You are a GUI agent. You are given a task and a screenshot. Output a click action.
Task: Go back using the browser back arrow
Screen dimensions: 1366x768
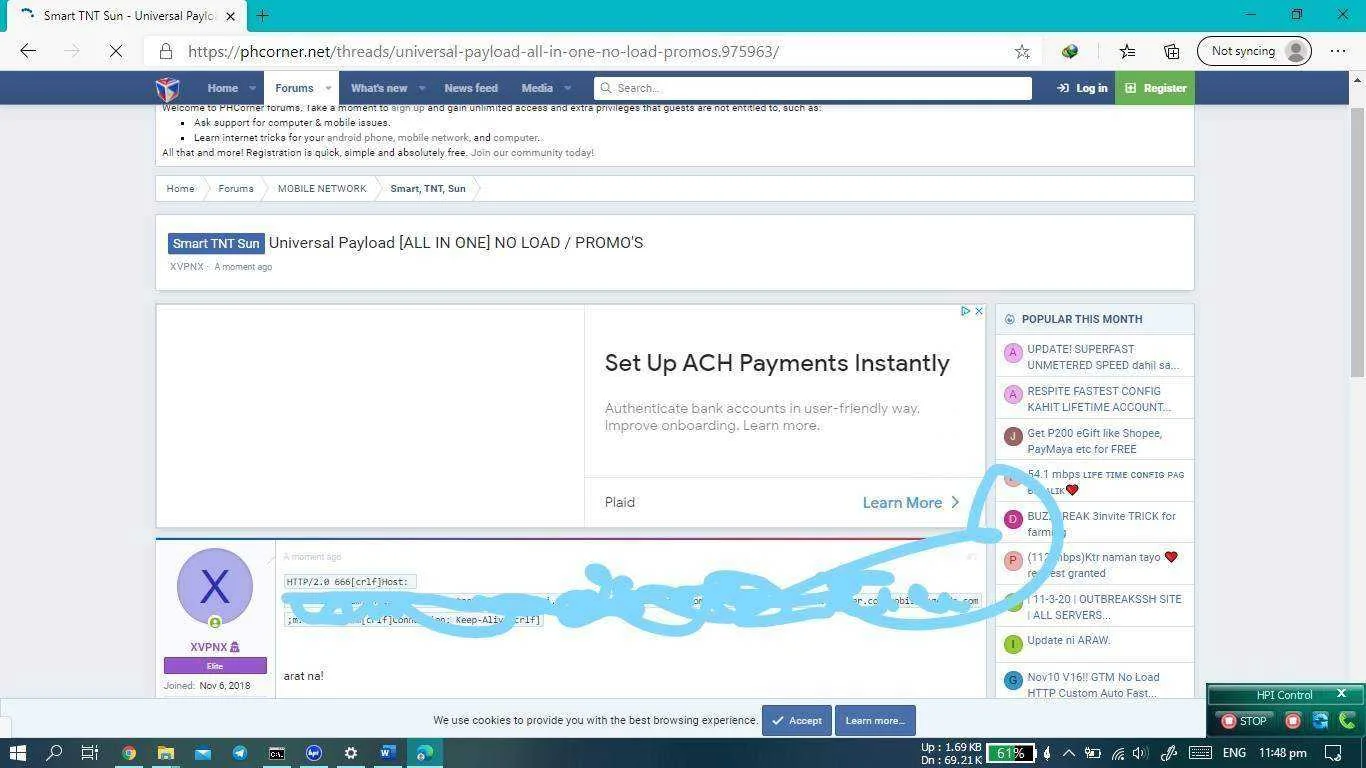[x=28, y=51]
